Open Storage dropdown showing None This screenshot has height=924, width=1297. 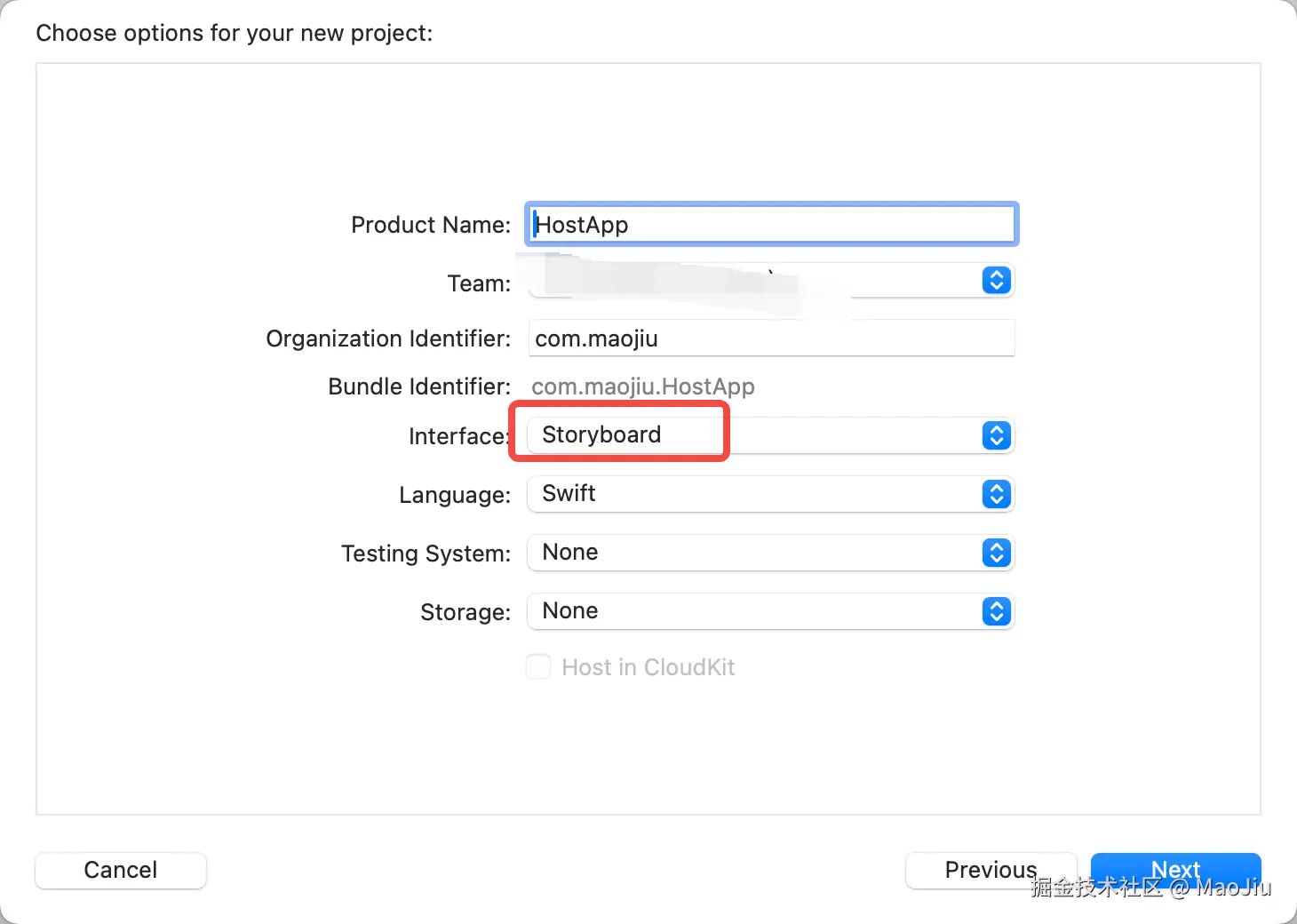(x=755, y=611)
